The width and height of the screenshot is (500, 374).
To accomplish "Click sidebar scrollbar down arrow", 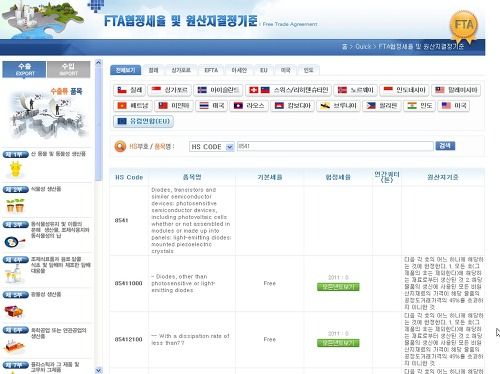I will (x=98, y=370).
